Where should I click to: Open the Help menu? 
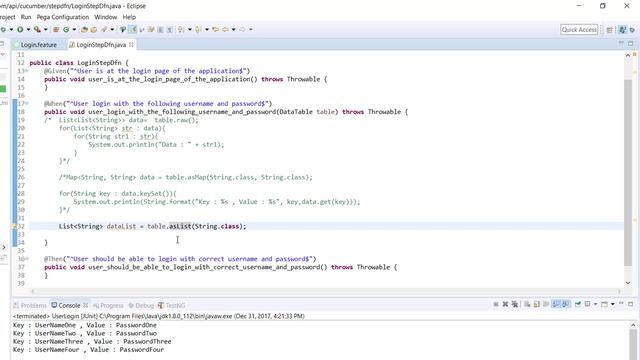(129, 17)
